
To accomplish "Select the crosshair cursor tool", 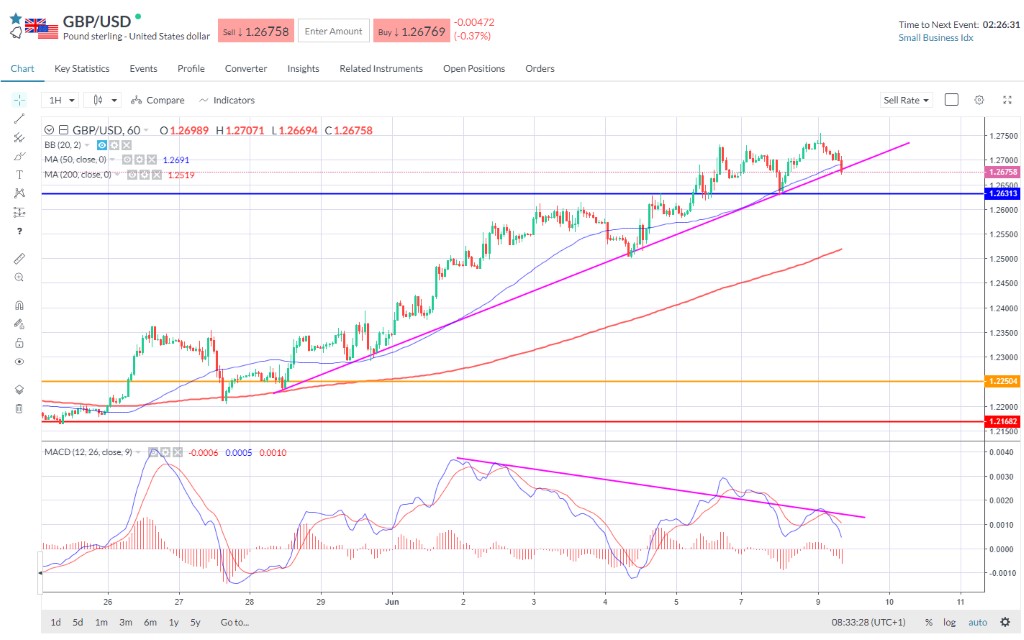I will 19,100.
